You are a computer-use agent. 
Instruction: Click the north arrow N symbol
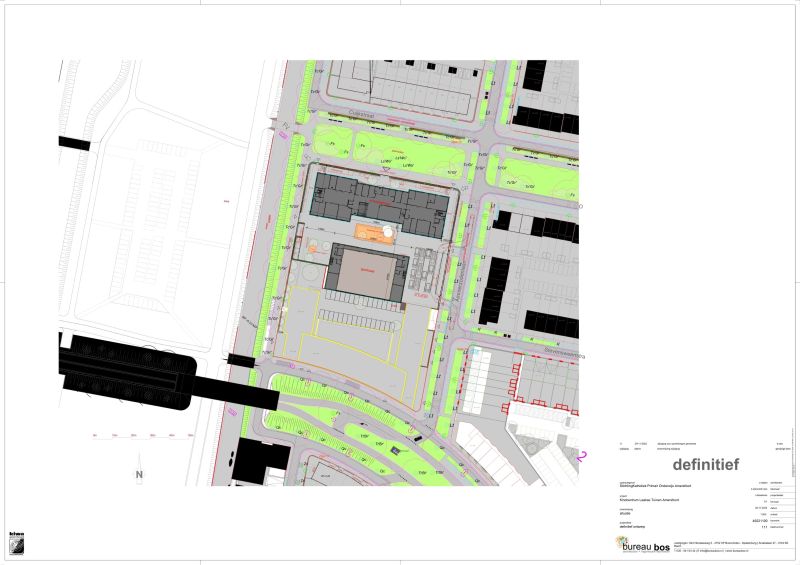pyautogui.click(x=140, y=474)
